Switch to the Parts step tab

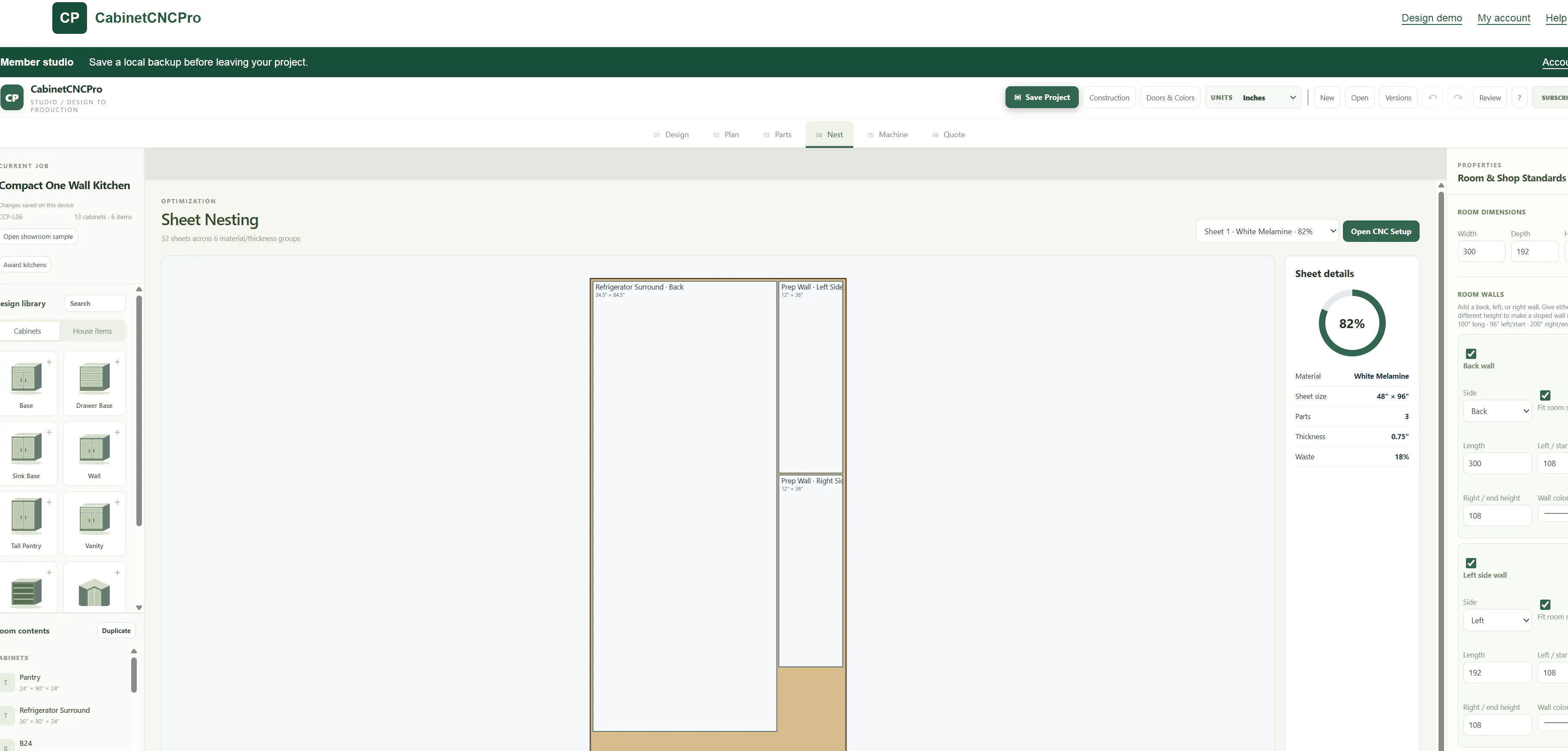(x=776, y=135)
